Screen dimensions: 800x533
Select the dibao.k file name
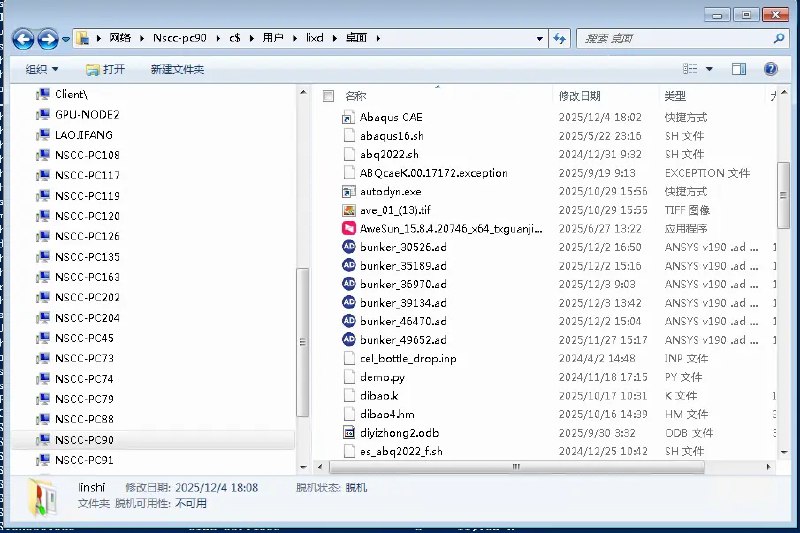coord(379,396)
